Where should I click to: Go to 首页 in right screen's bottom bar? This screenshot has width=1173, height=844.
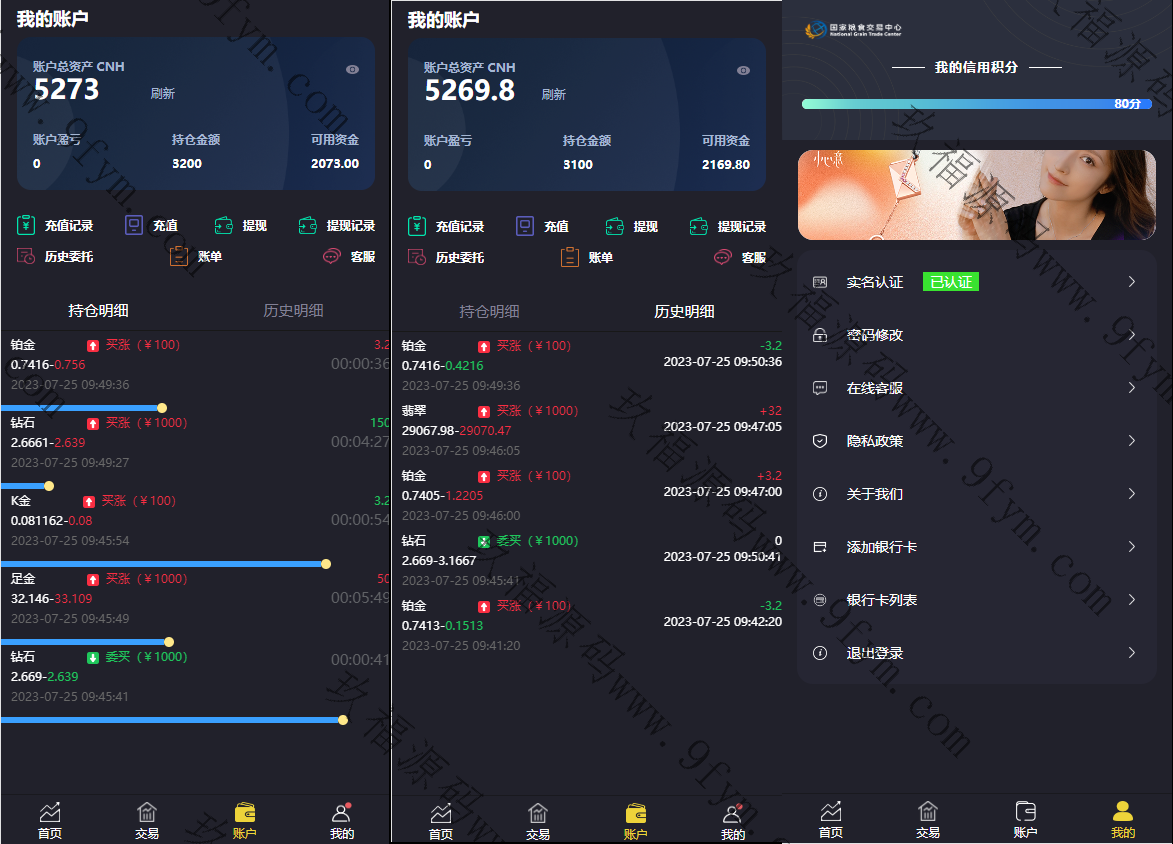(830, 819)
